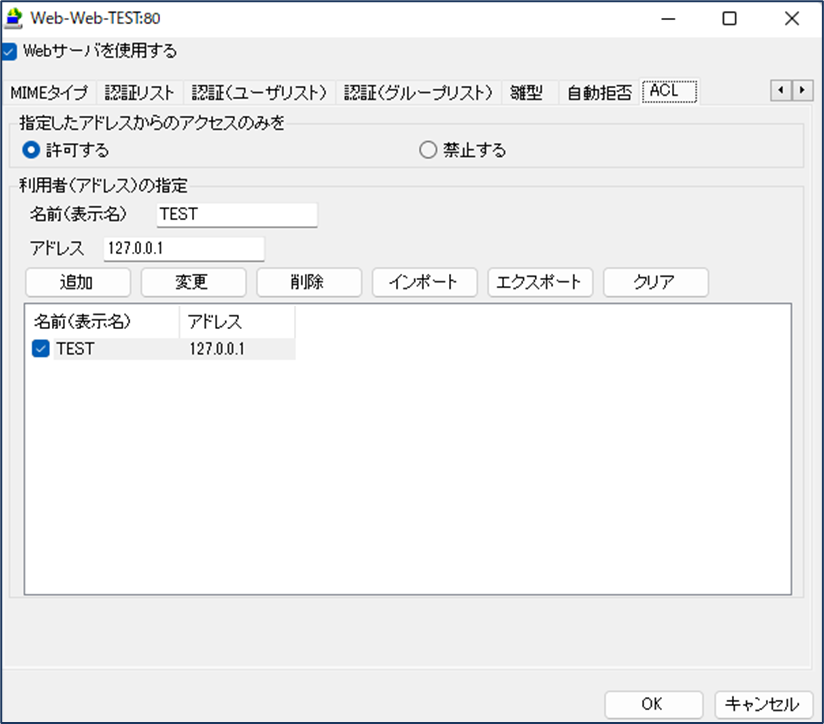
Task: Maximize the Web-Web-TEST:80 window
Action: point(729,19)
